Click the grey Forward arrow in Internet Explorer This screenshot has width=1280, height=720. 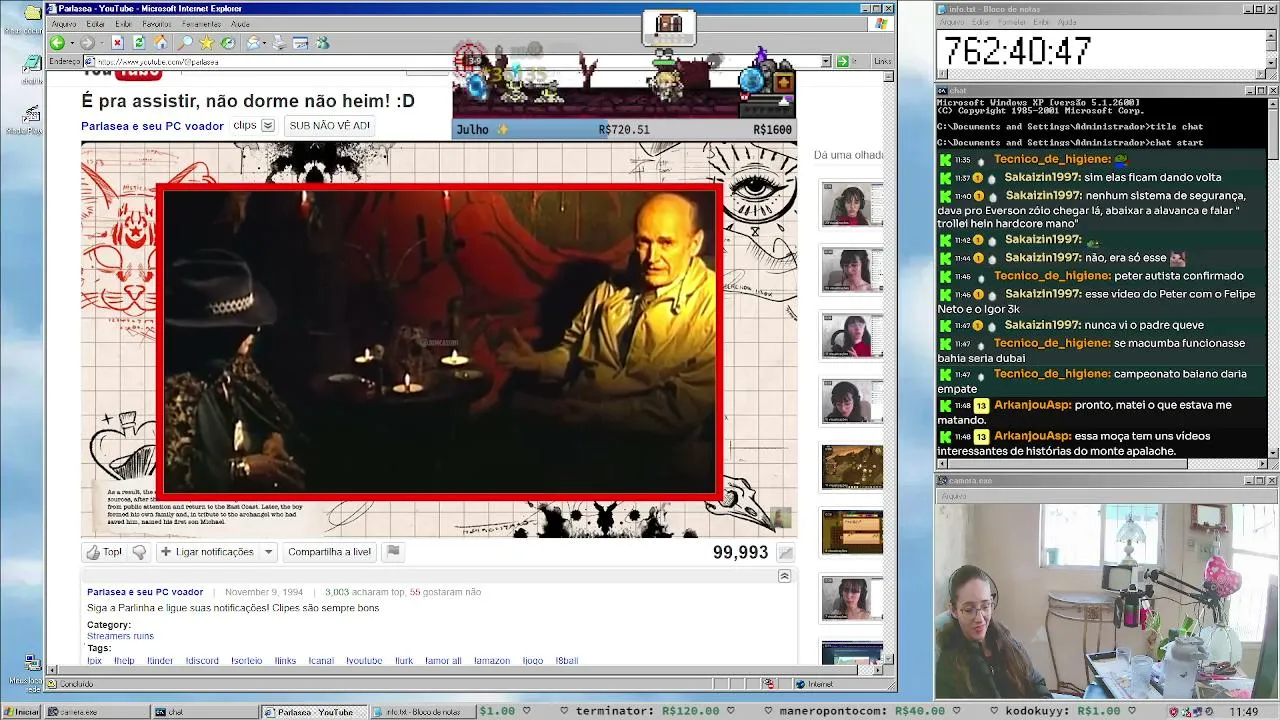87,43
